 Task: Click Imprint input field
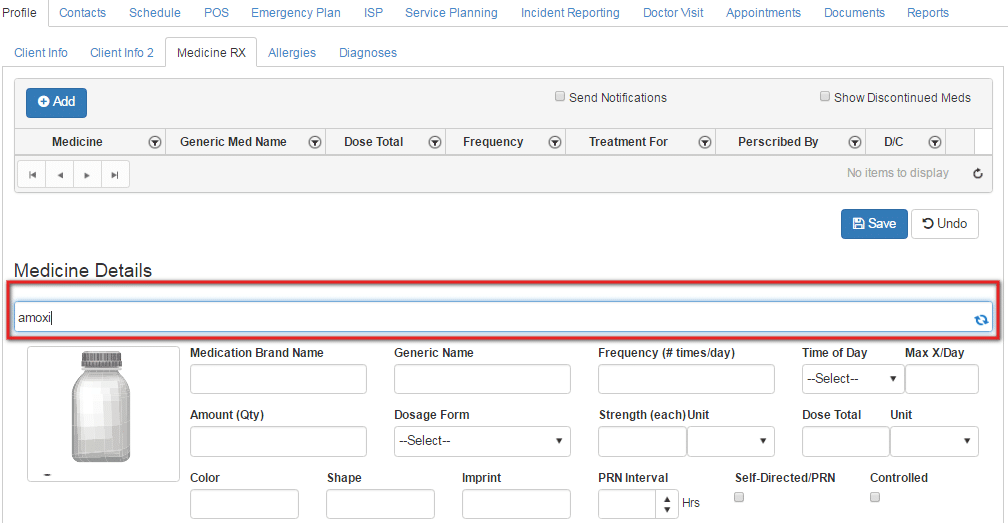point(516,504)
